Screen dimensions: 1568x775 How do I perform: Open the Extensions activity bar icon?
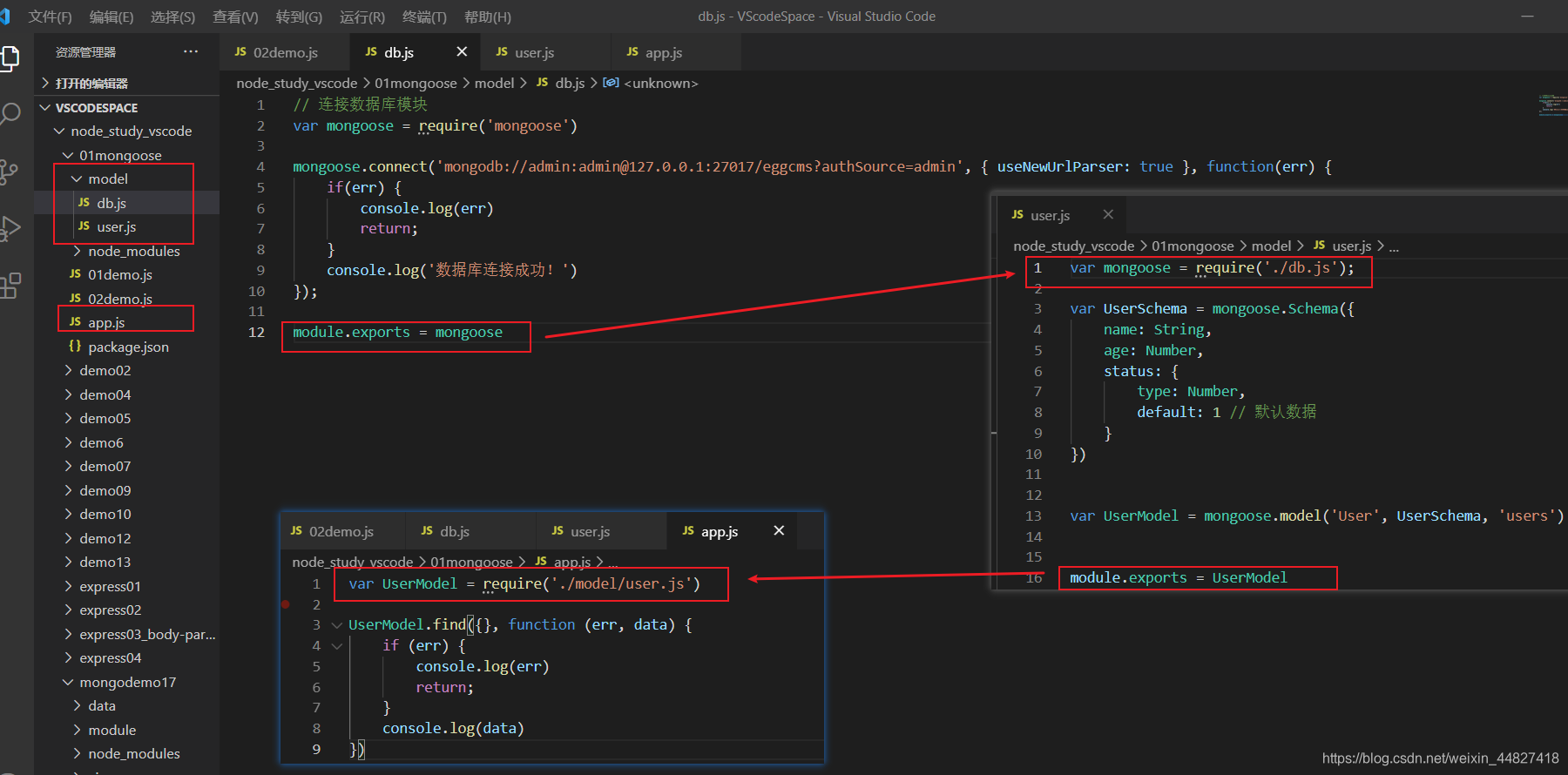click(9, 286)
